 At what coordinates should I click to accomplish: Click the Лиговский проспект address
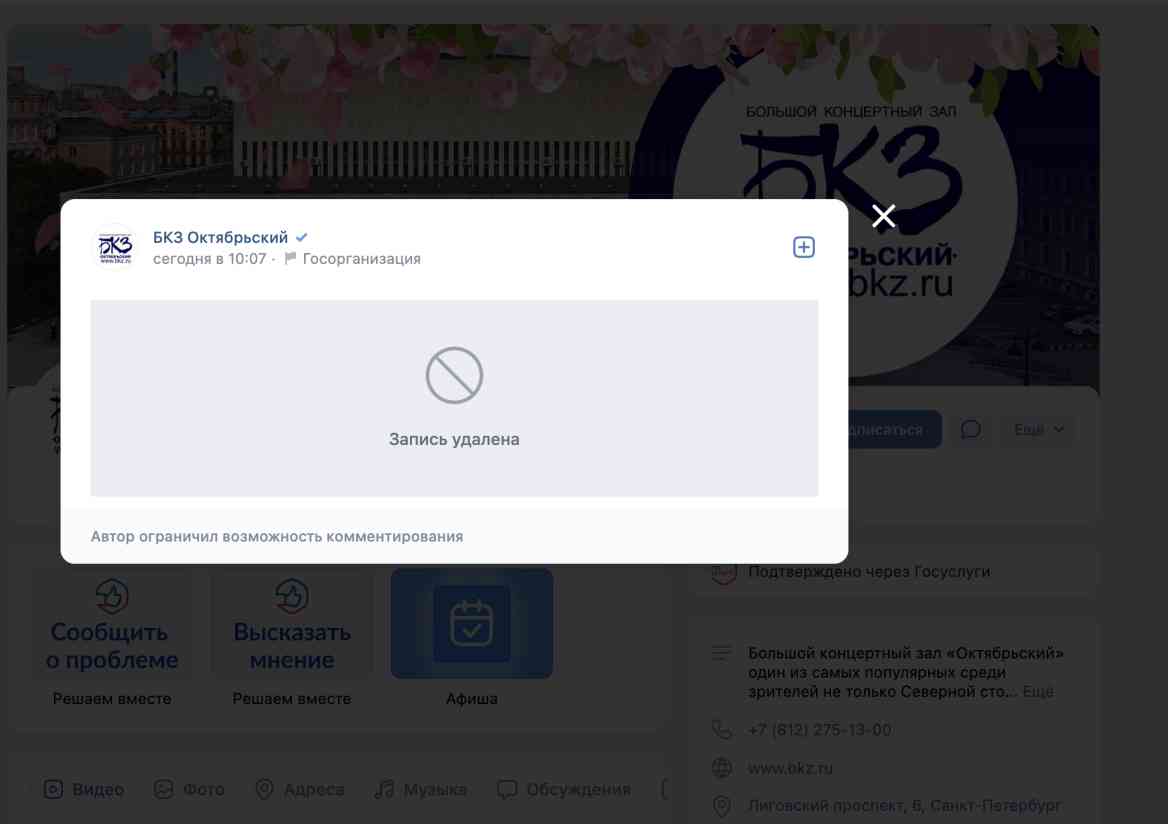(904, 806)
